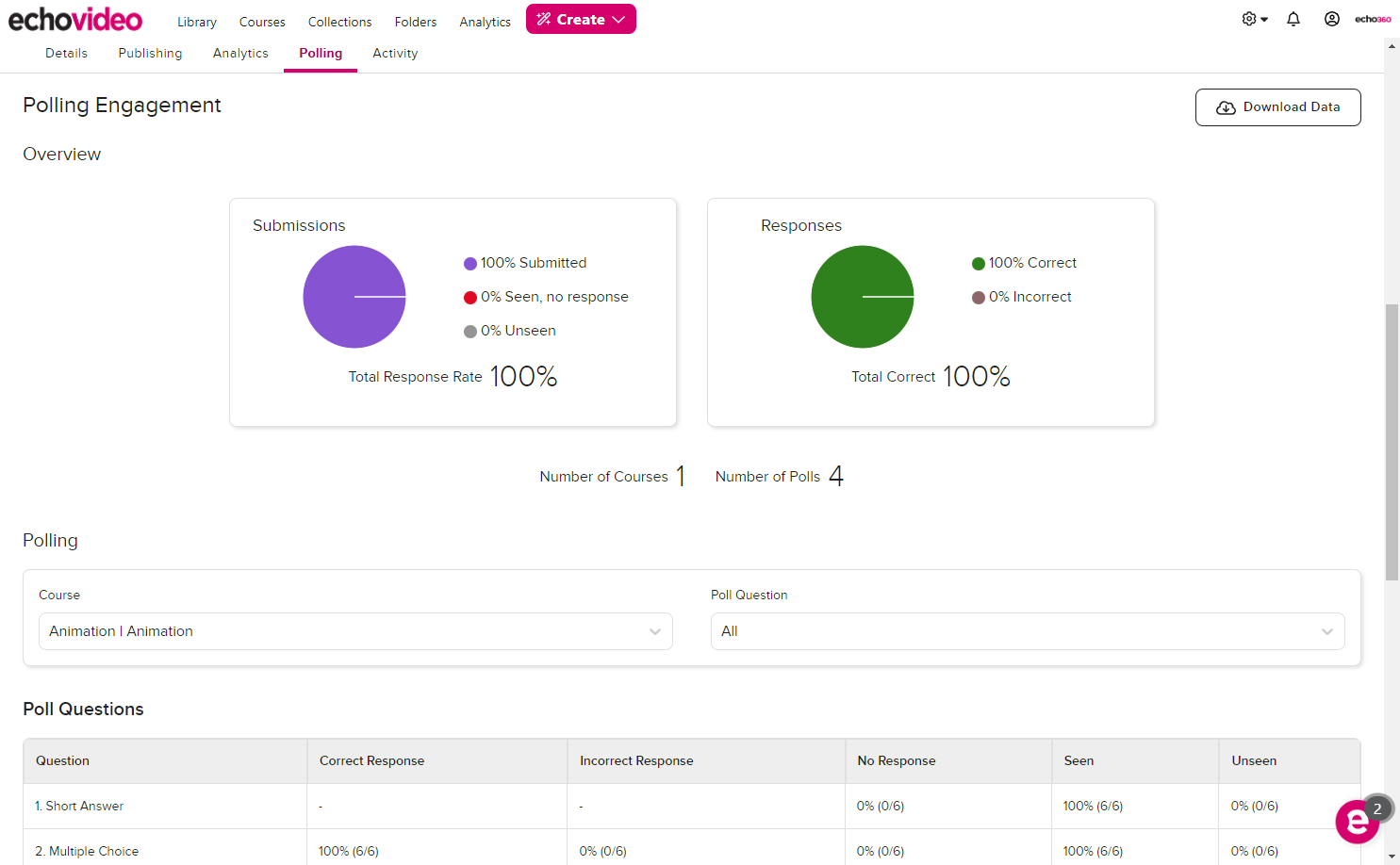Click the echovideo logo
The width and height of the screenshot is (1400, 865).
tap(75, 18)
